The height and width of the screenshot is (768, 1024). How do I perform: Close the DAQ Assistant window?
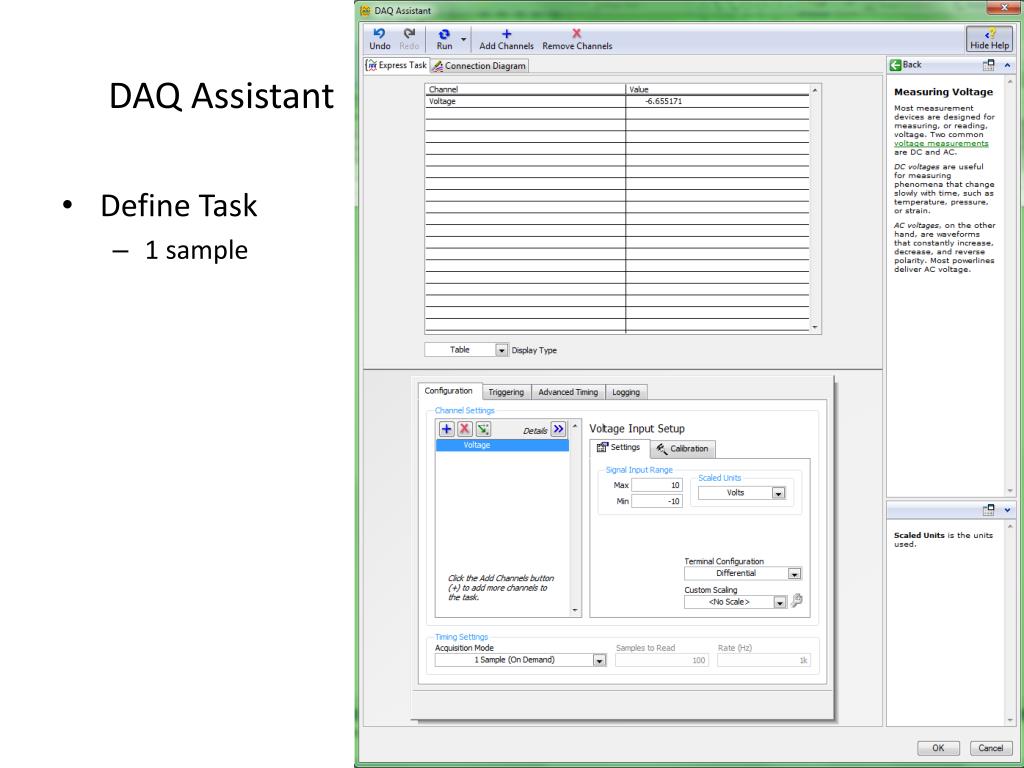tap(1004, 8)
